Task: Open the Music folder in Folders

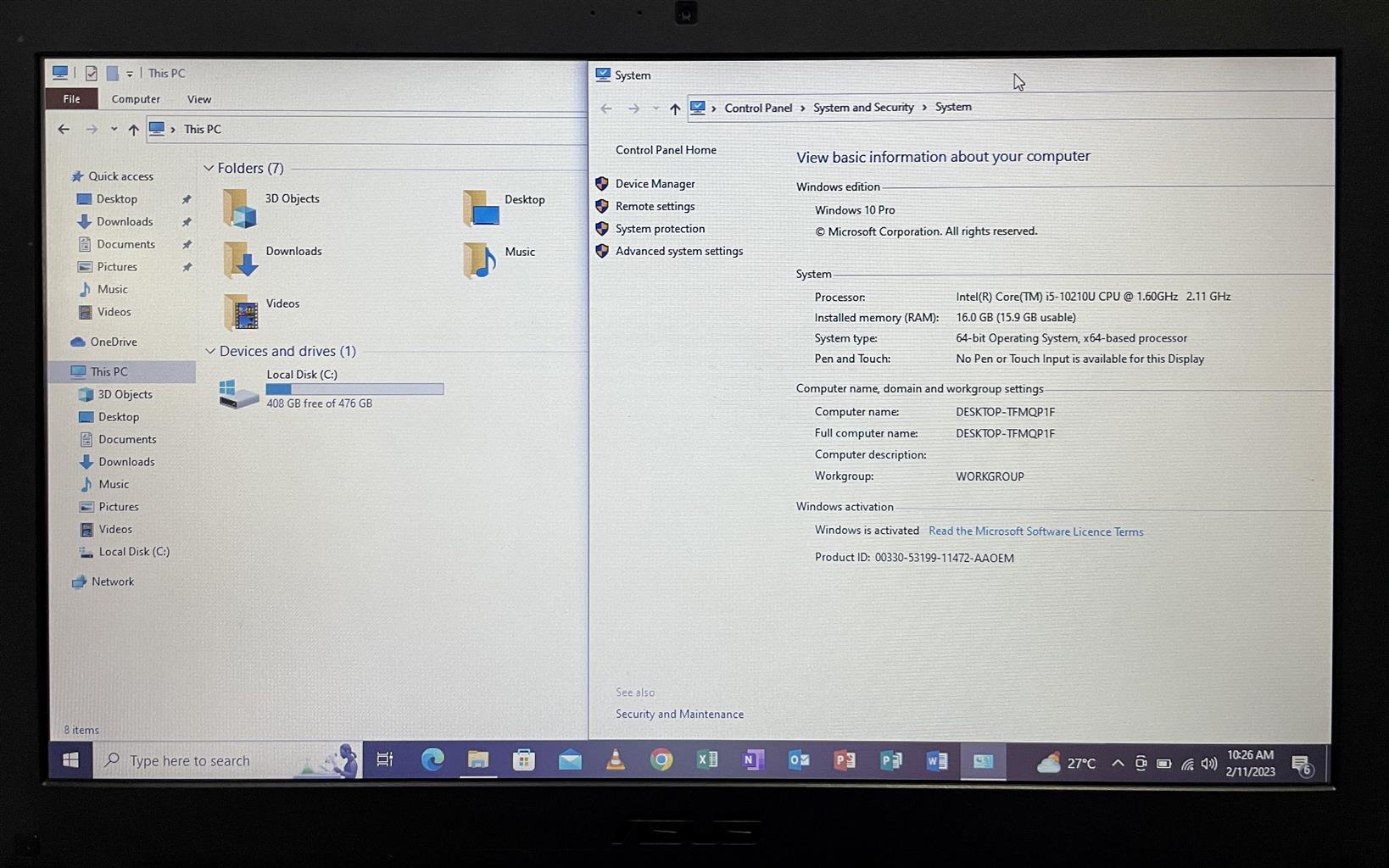Action: click(480, 259)
